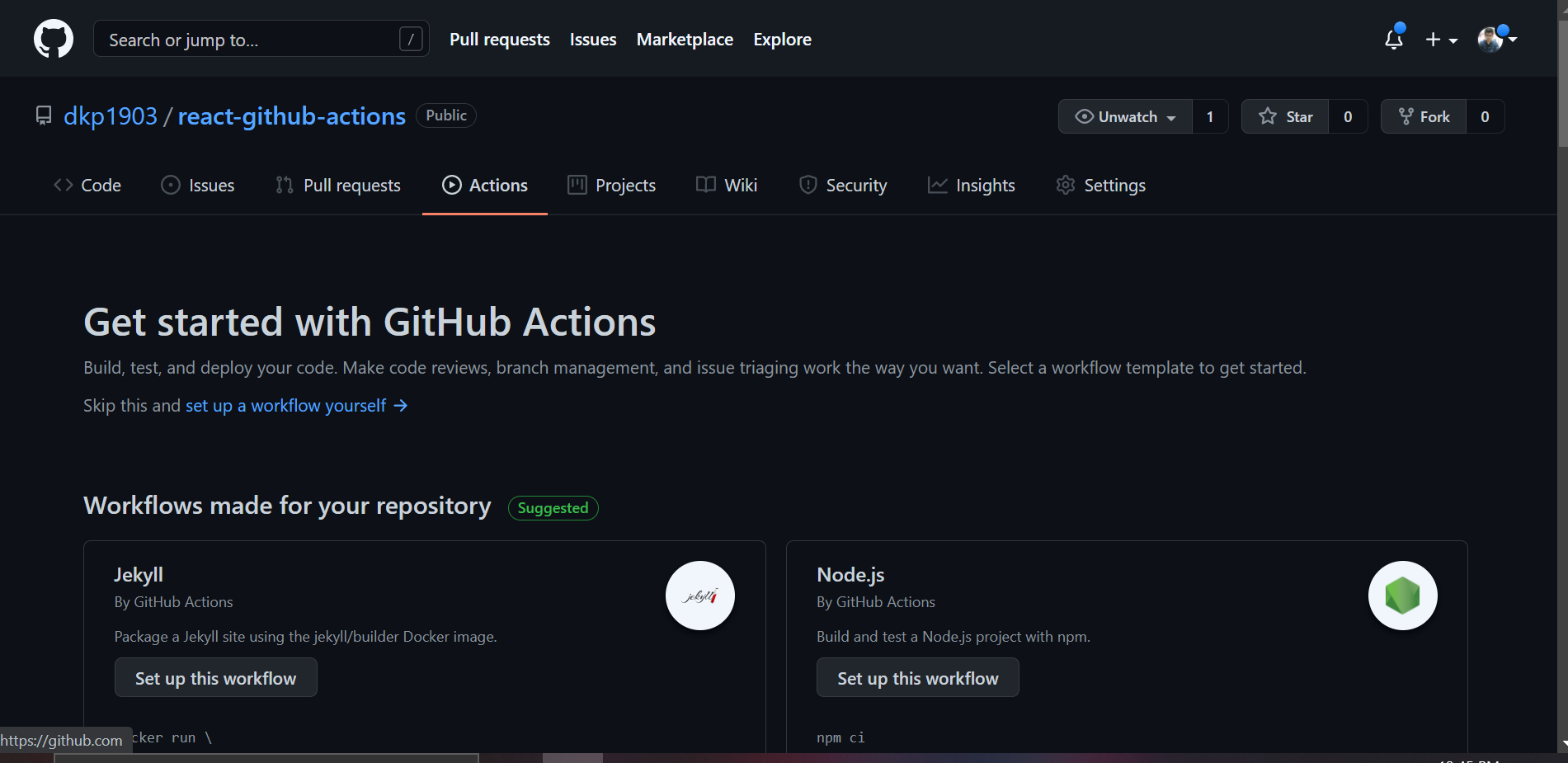Click the Settings tab gear icon
The height and width of the screenshot is (763, 1568).
1066,185
